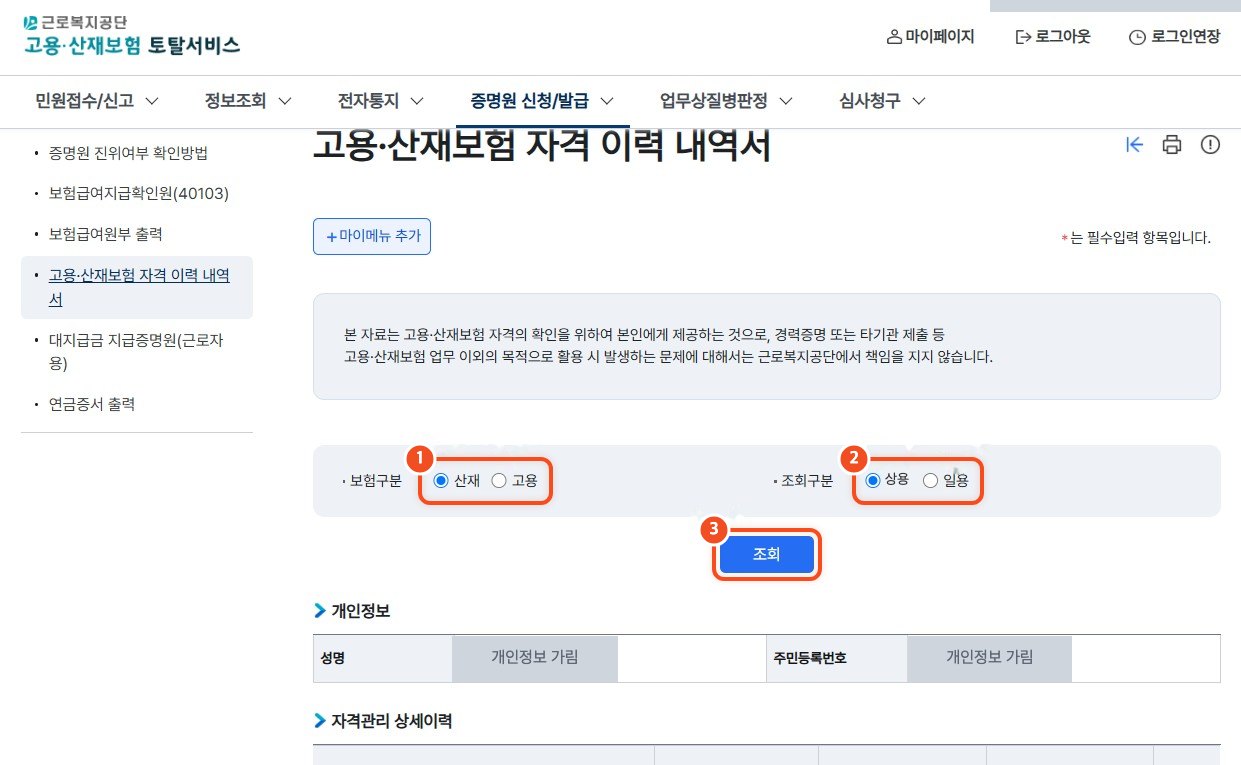Click the 주민등록번호 개인정보 가림 cell
Viewport: 1241px width, 765px height.
(x=990, y=658)
